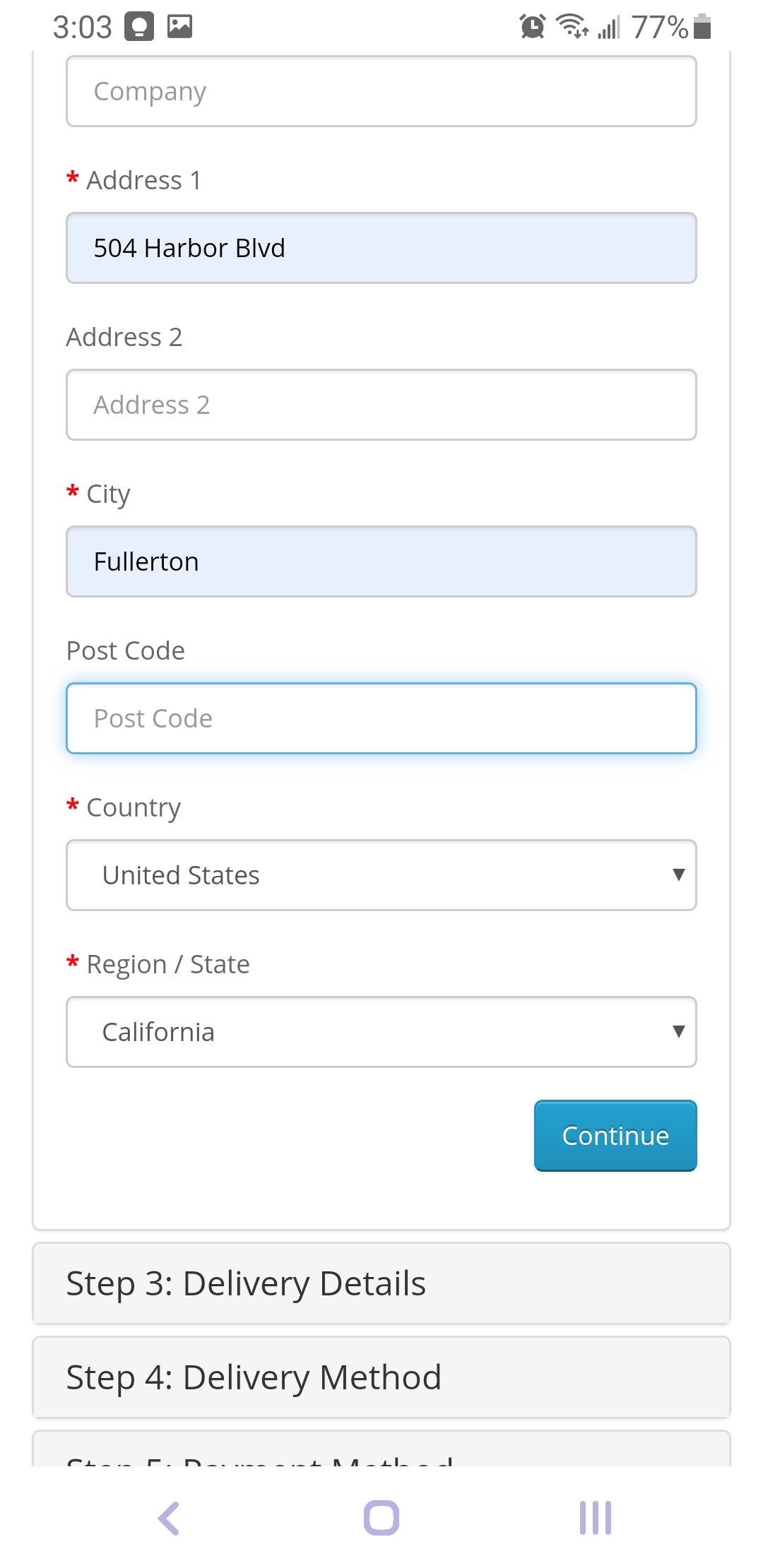Click the arrow on the California selector
The height and width of the screenshot is (1568, 763).
click(678, 1032)
